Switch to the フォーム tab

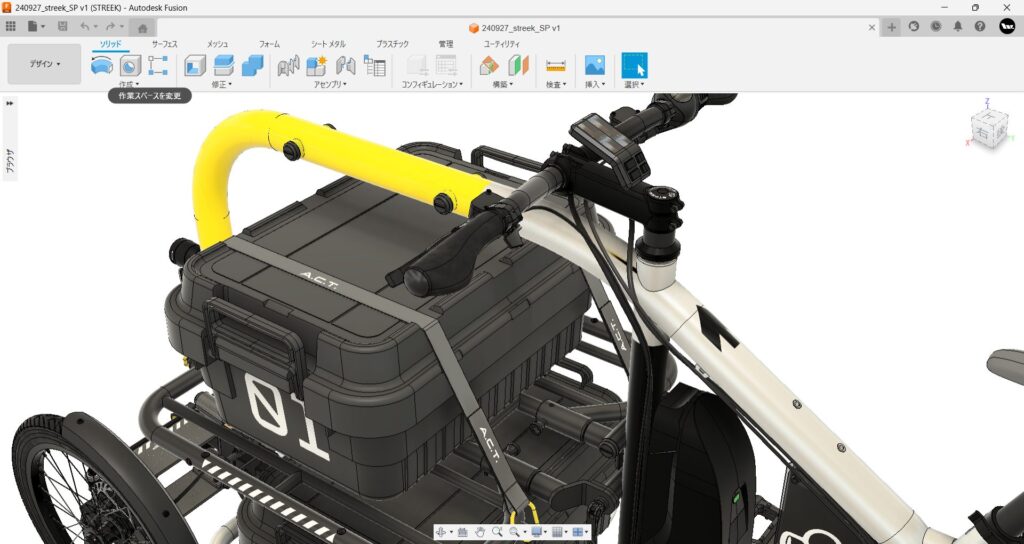tap(269, 44)
